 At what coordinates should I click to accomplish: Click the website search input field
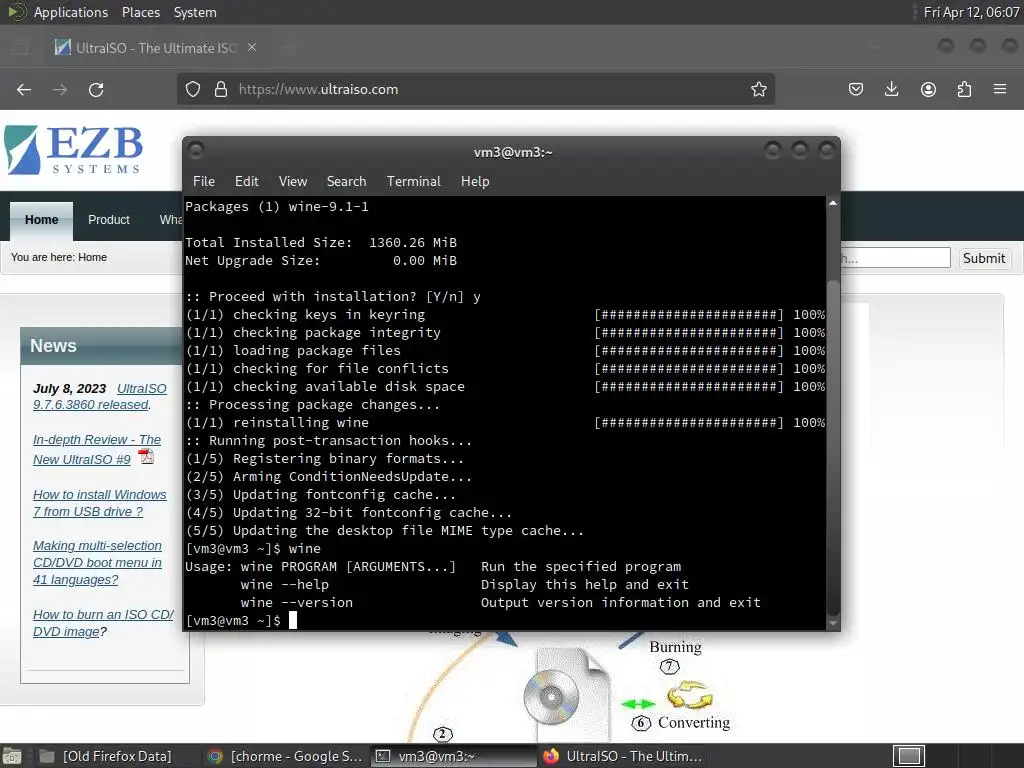tap(895, 258)
